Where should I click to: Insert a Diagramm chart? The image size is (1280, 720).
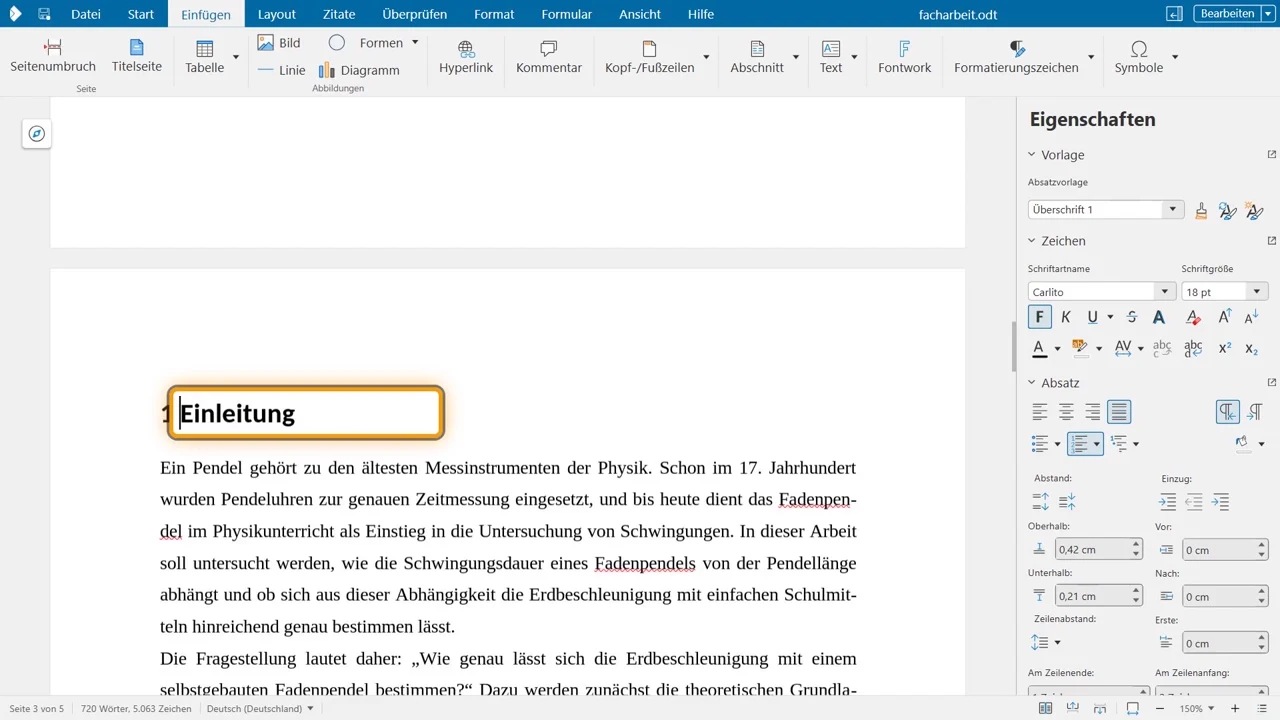pyautogui.click(x=359, y=70)
